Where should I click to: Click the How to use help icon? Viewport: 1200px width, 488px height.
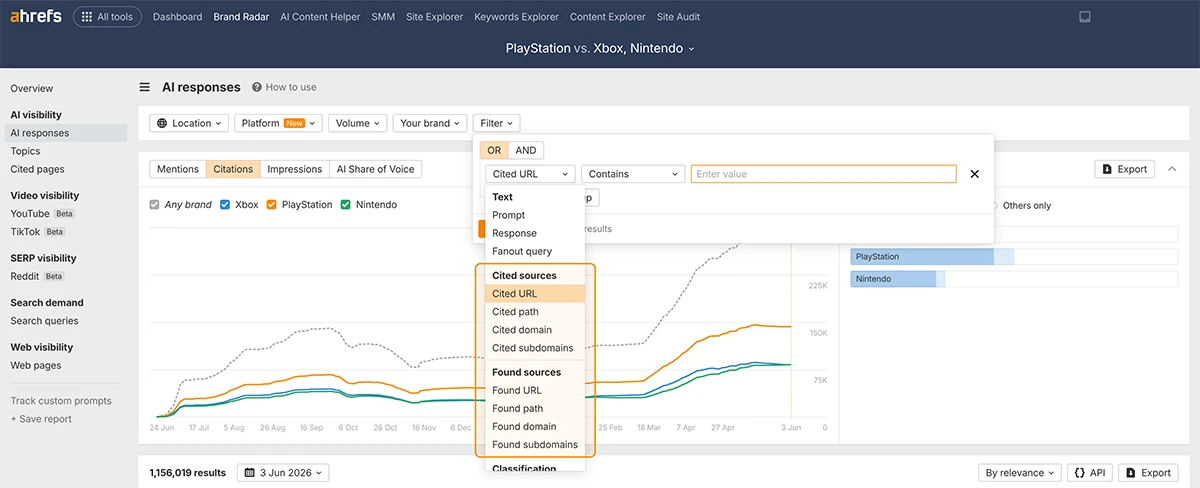(257, 87)
